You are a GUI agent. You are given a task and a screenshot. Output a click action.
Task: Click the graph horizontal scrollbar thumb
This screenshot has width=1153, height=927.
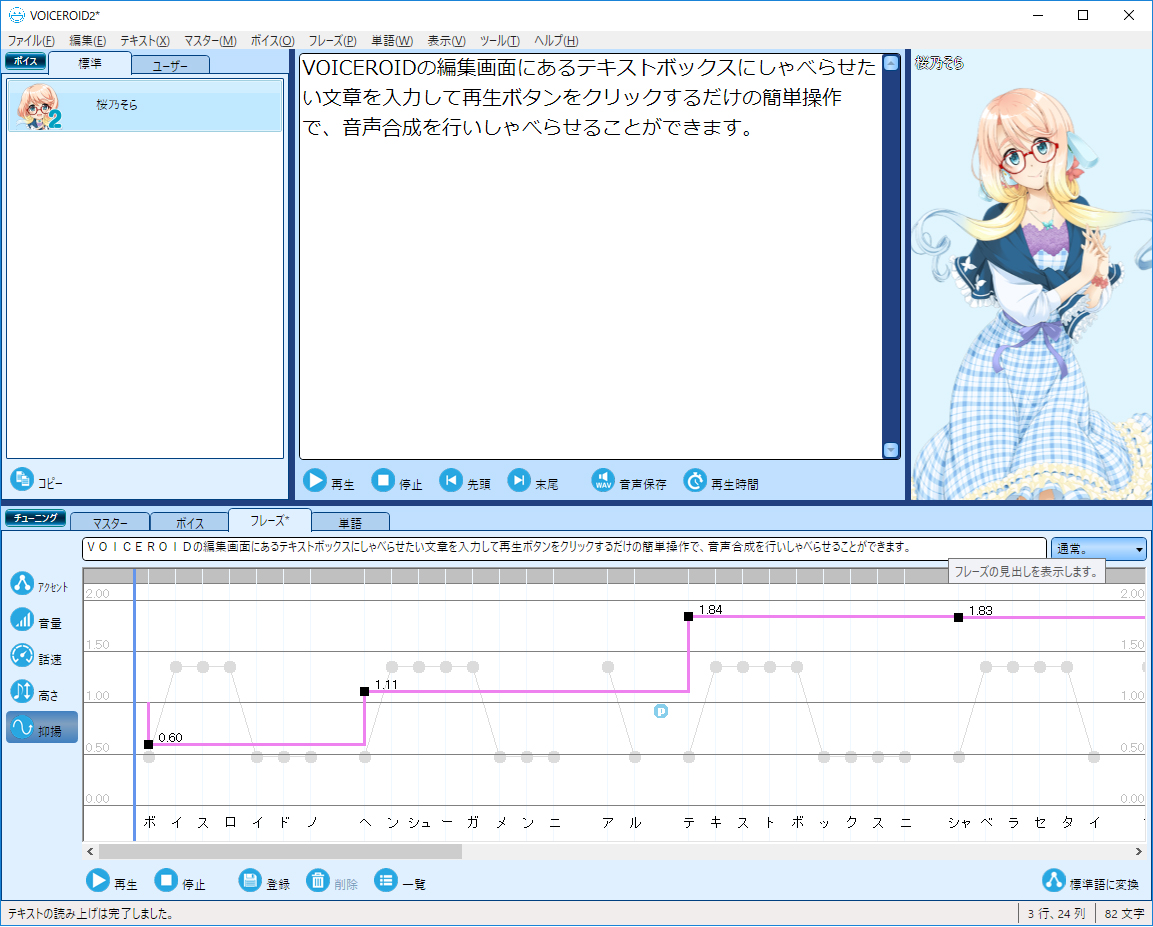tap(280, 851)
